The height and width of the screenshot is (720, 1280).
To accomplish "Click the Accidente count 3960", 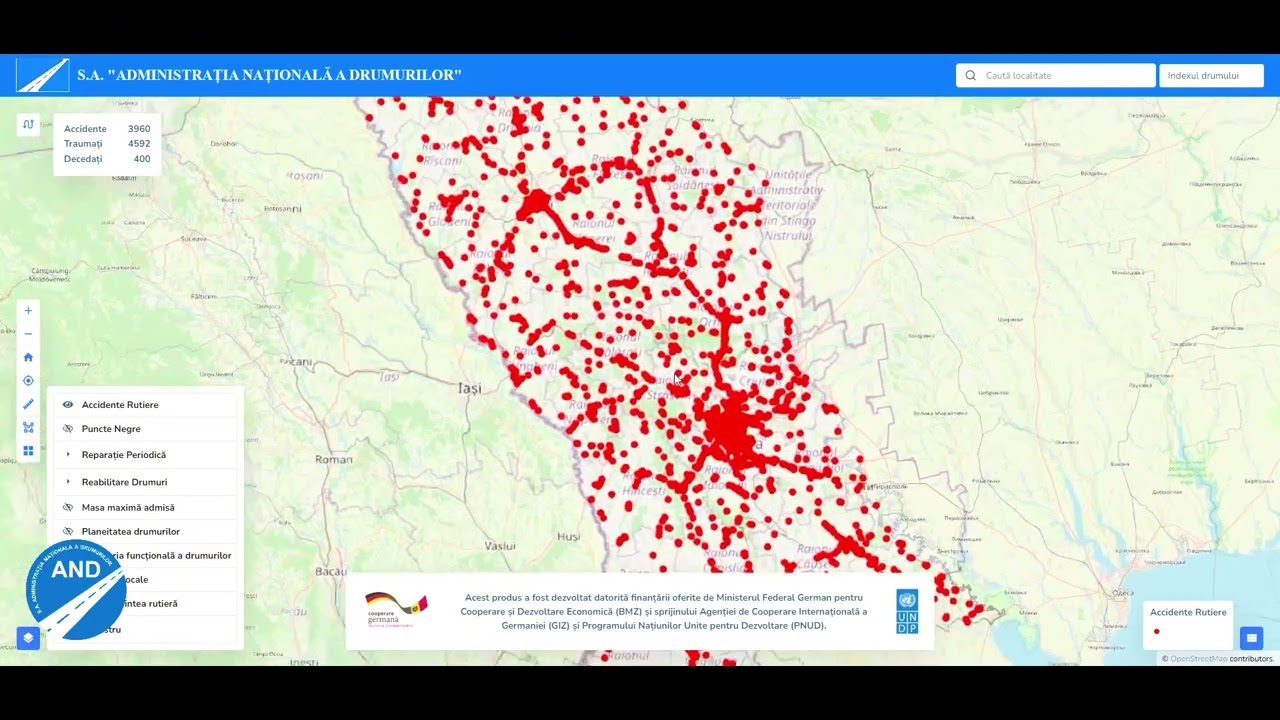I will (139, 129).
